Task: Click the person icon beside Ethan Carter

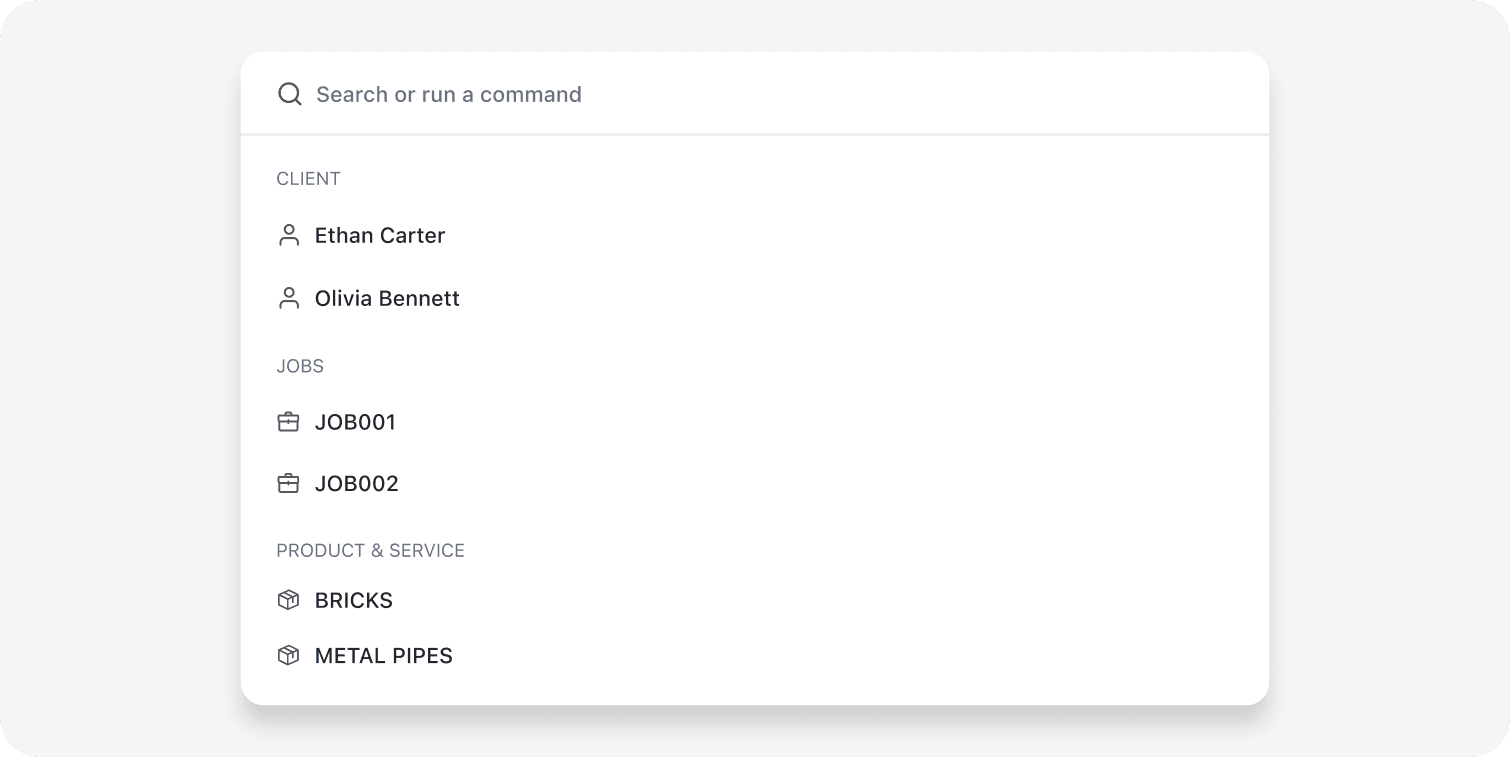Action: 289,236
